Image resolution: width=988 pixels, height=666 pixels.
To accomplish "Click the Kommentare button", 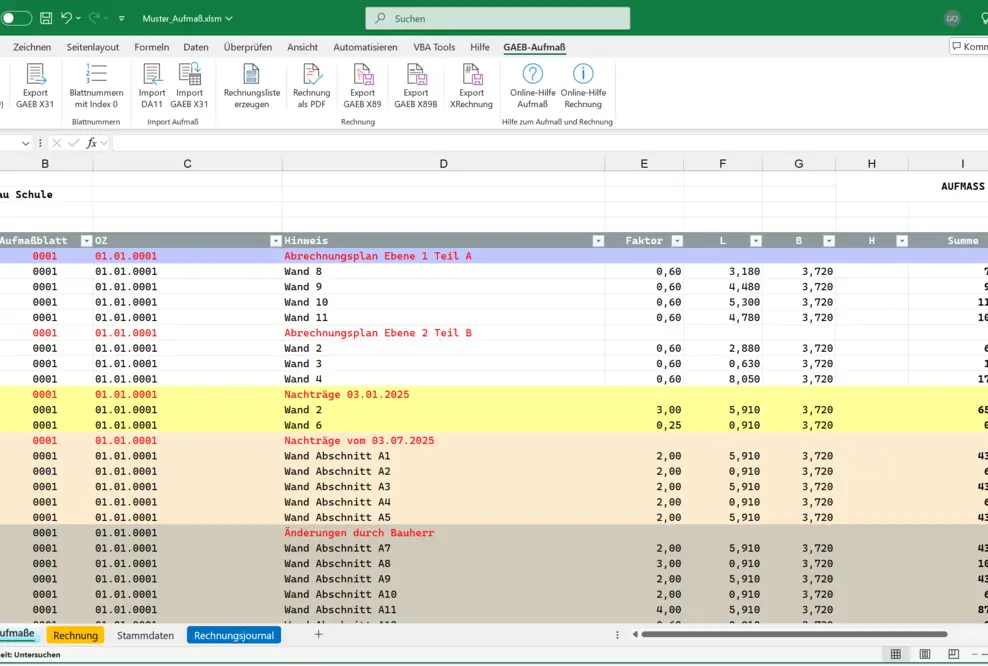I will 969,47.
